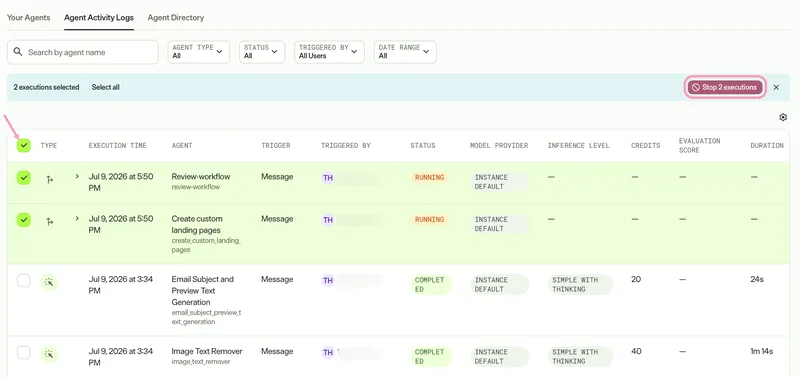Click the Trigger column header

[x=276, y=145]
